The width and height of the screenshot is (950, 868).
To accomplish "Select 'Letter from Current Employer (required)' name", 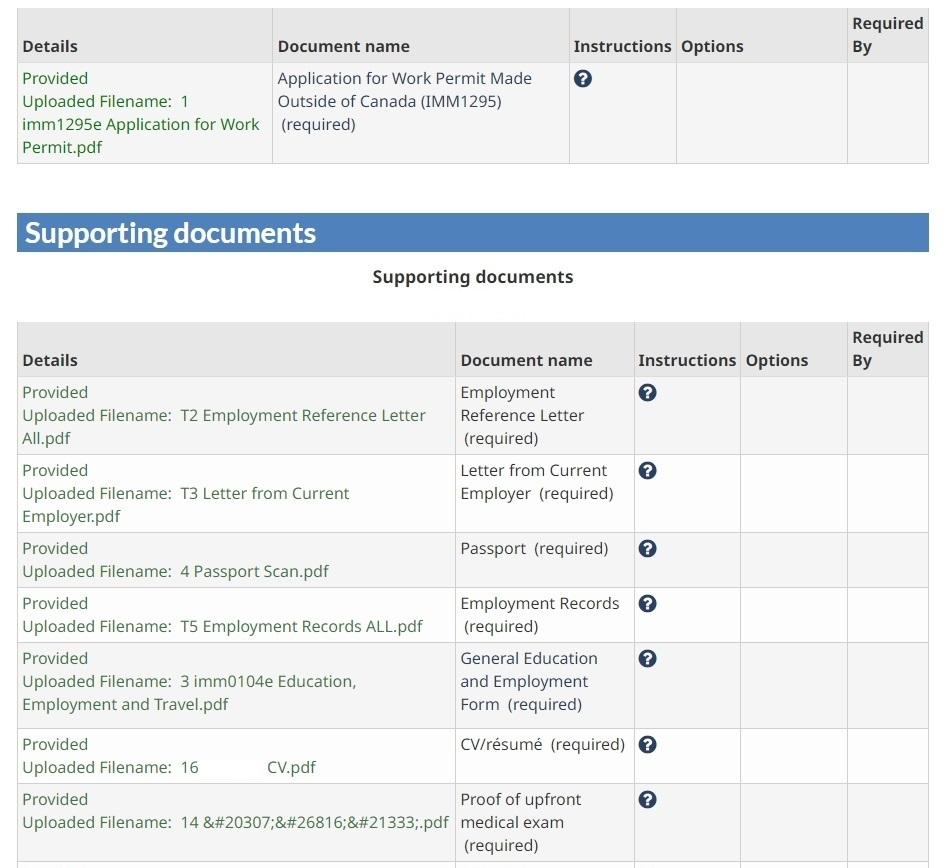I will tap(537, 482).
